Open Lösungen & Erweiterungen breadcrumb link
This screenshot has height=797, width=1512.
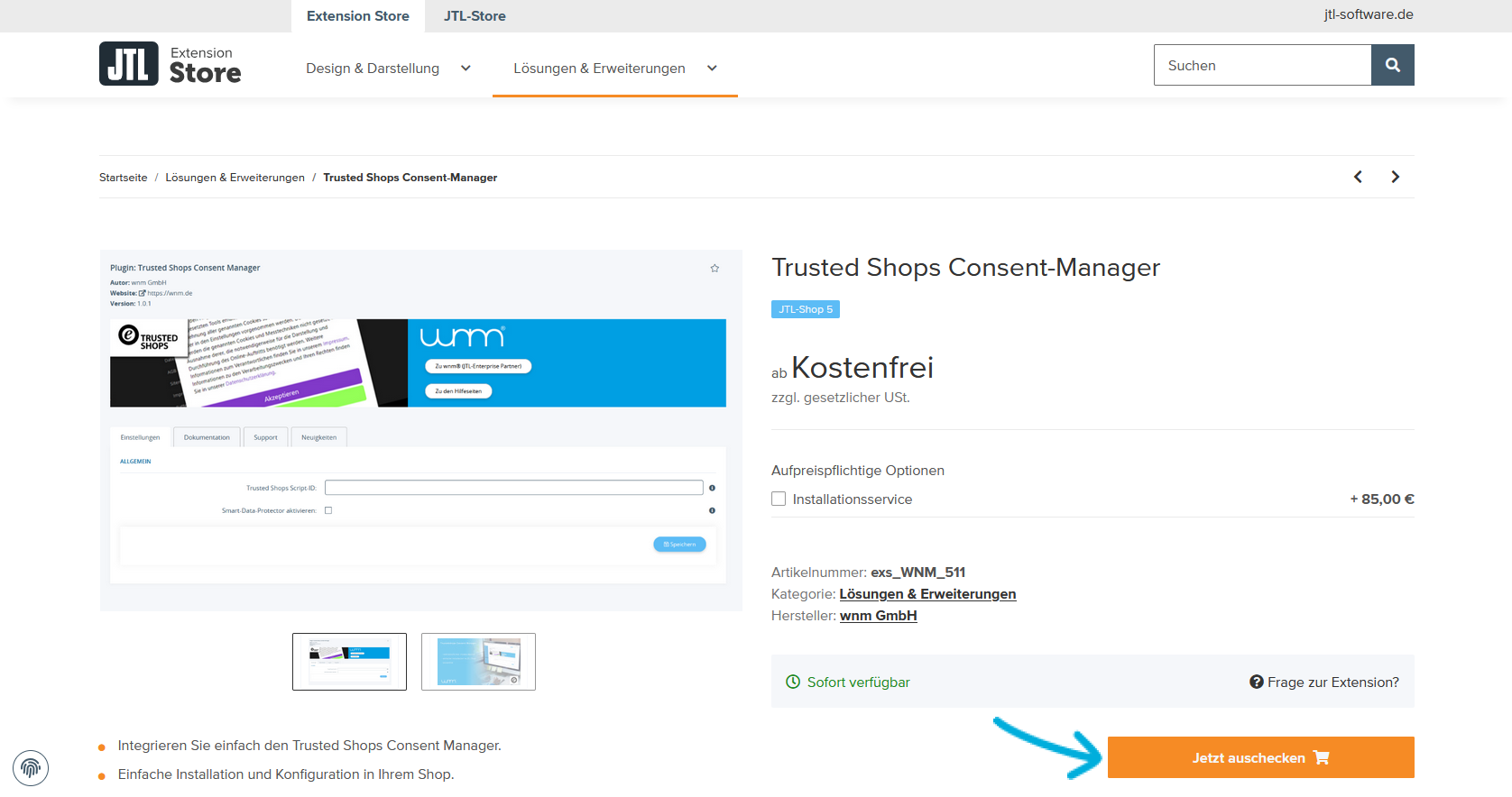[x=235, y=178]
